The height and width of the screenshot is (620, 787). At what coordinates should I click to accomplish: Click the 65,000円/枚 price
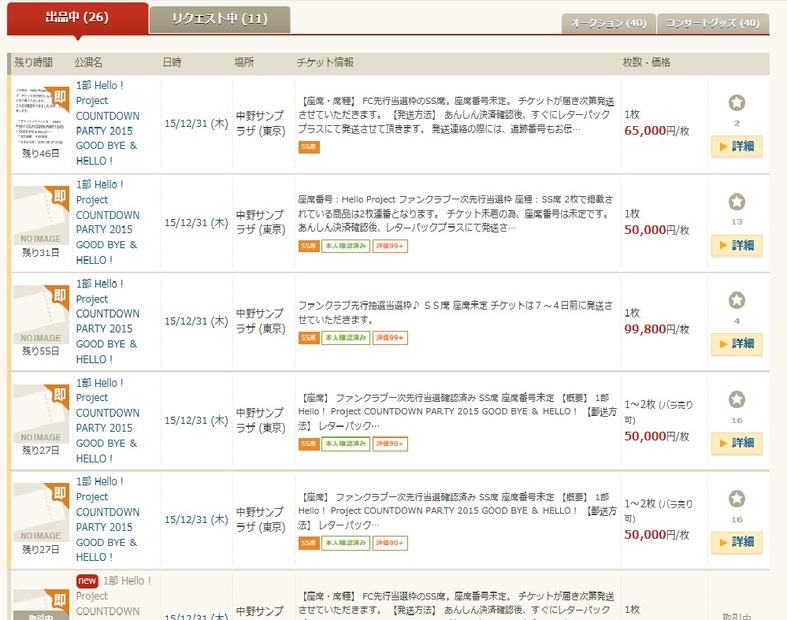tap(657, 131)
